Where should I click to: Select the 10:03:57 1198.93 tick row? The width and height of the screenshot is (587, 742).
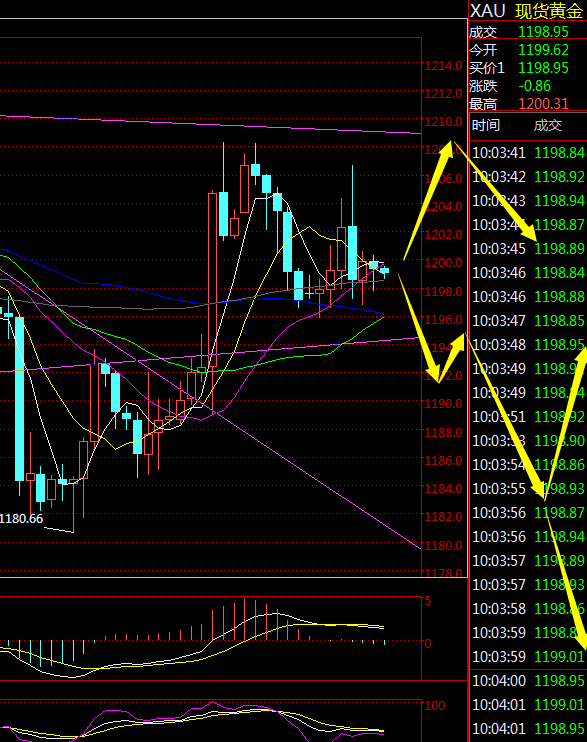click(528, 585)
